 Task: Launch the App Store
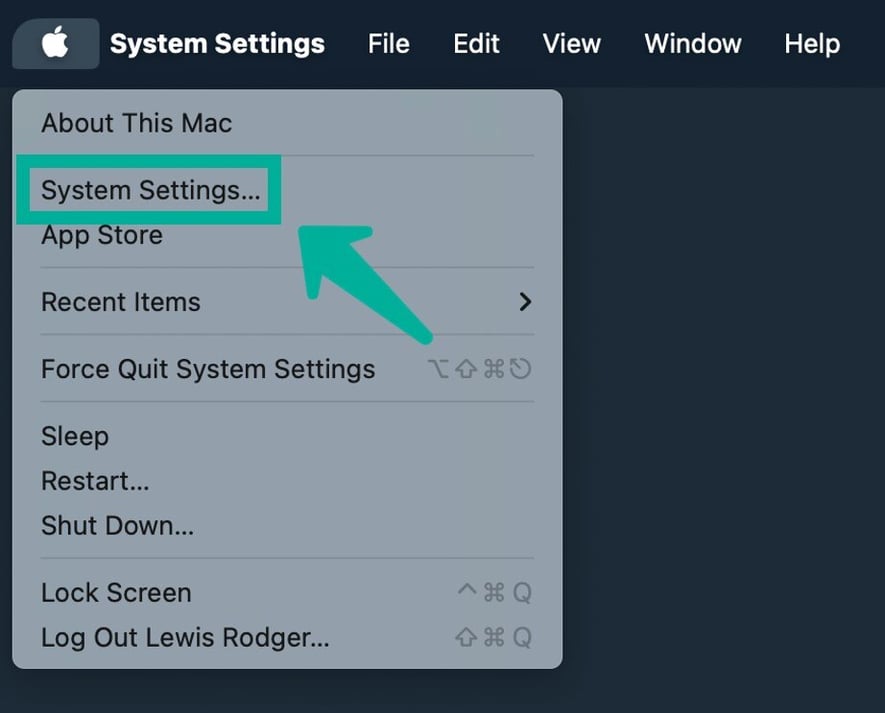pyautogui.click(x=101, y=236)
